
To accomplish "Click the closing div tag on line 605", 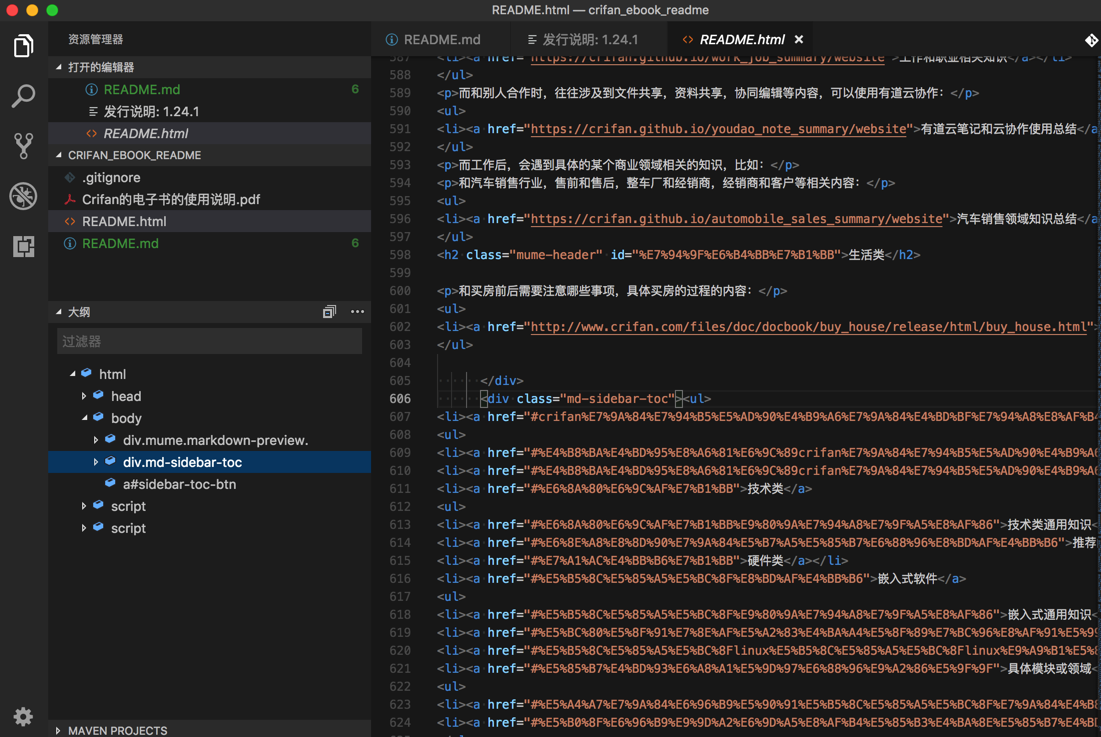I will pos(502,380).
